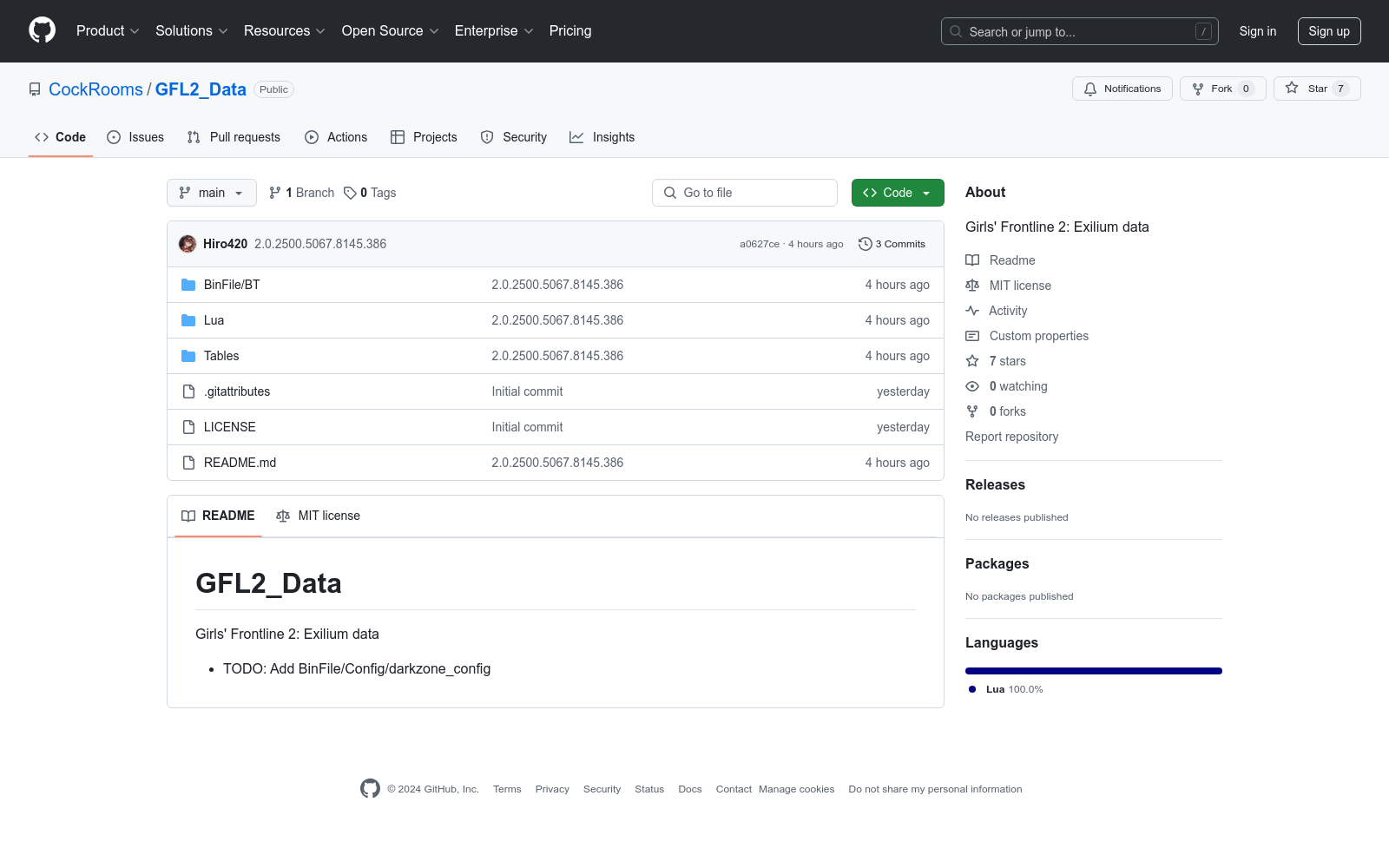Click the fork icon in Fork button
Viewport: 1389px width, 868px height.
pyautogui.click(x=1198, y=89)
